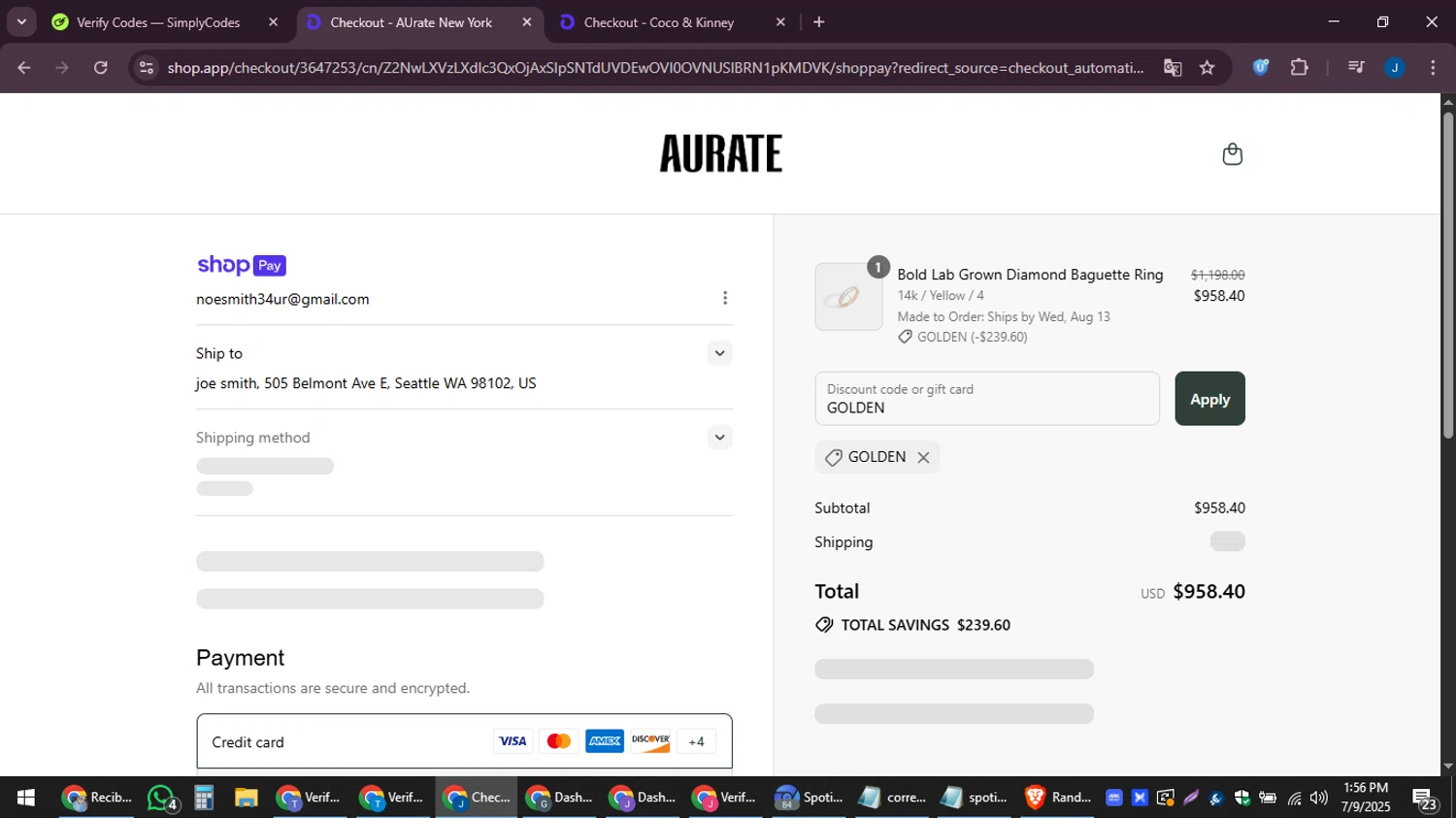This screenshot has width=1456, height=818.
Task: Open the Spoti... Chrome taskbar window
Action: point(810,798)
